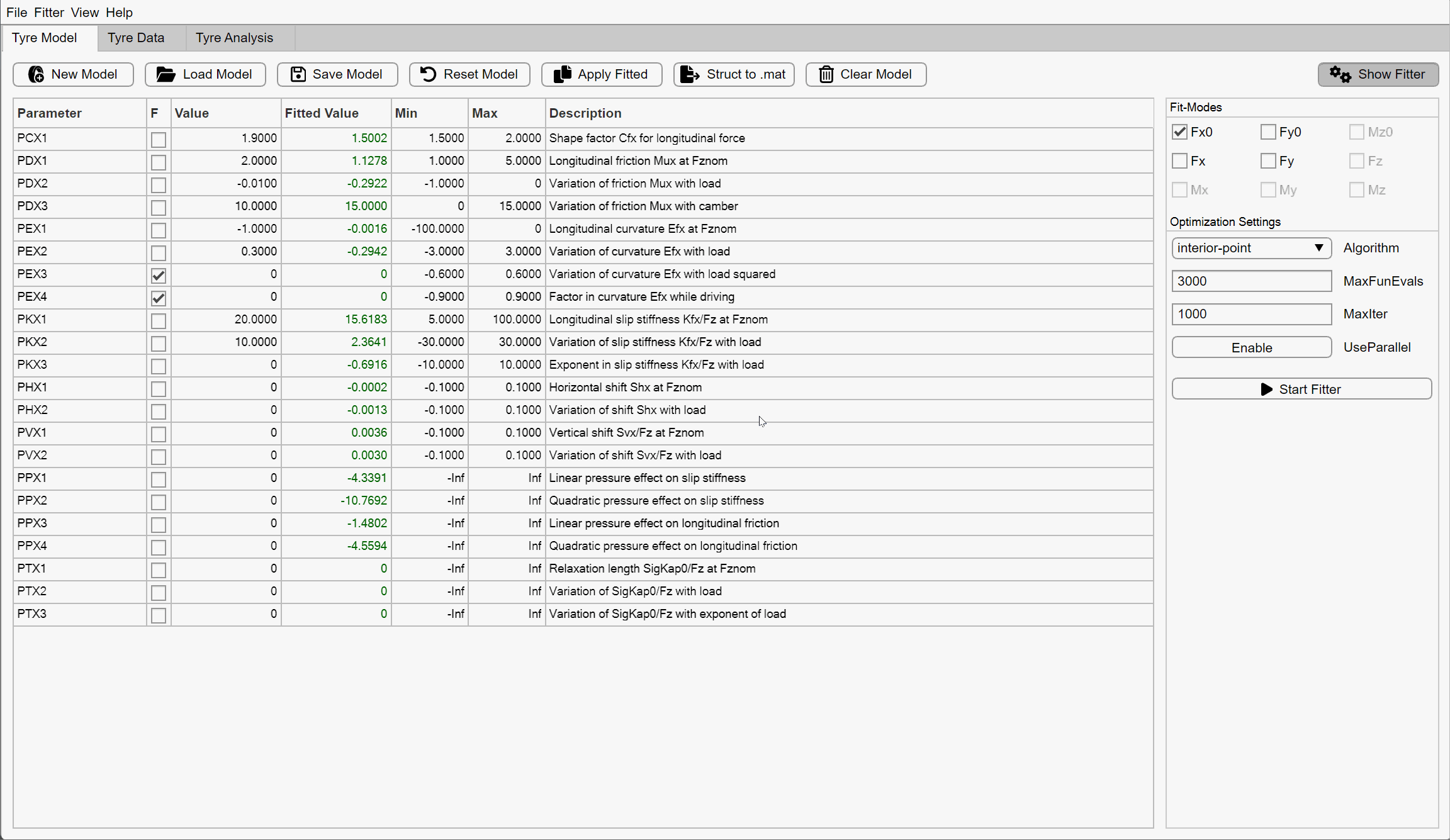Uncheck the Fx0 fit-mode

point(1180,132)
